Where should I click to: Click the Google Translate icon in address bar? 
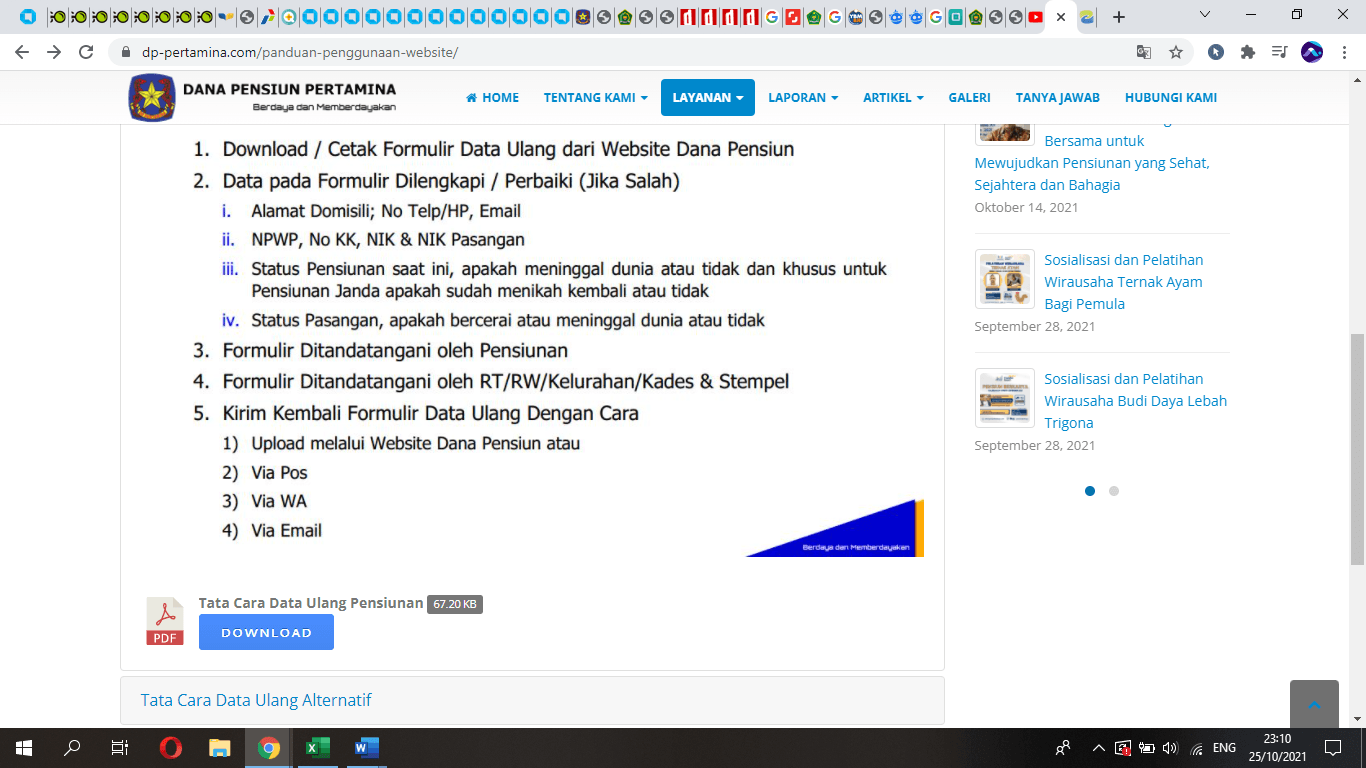coord(1144,52)
